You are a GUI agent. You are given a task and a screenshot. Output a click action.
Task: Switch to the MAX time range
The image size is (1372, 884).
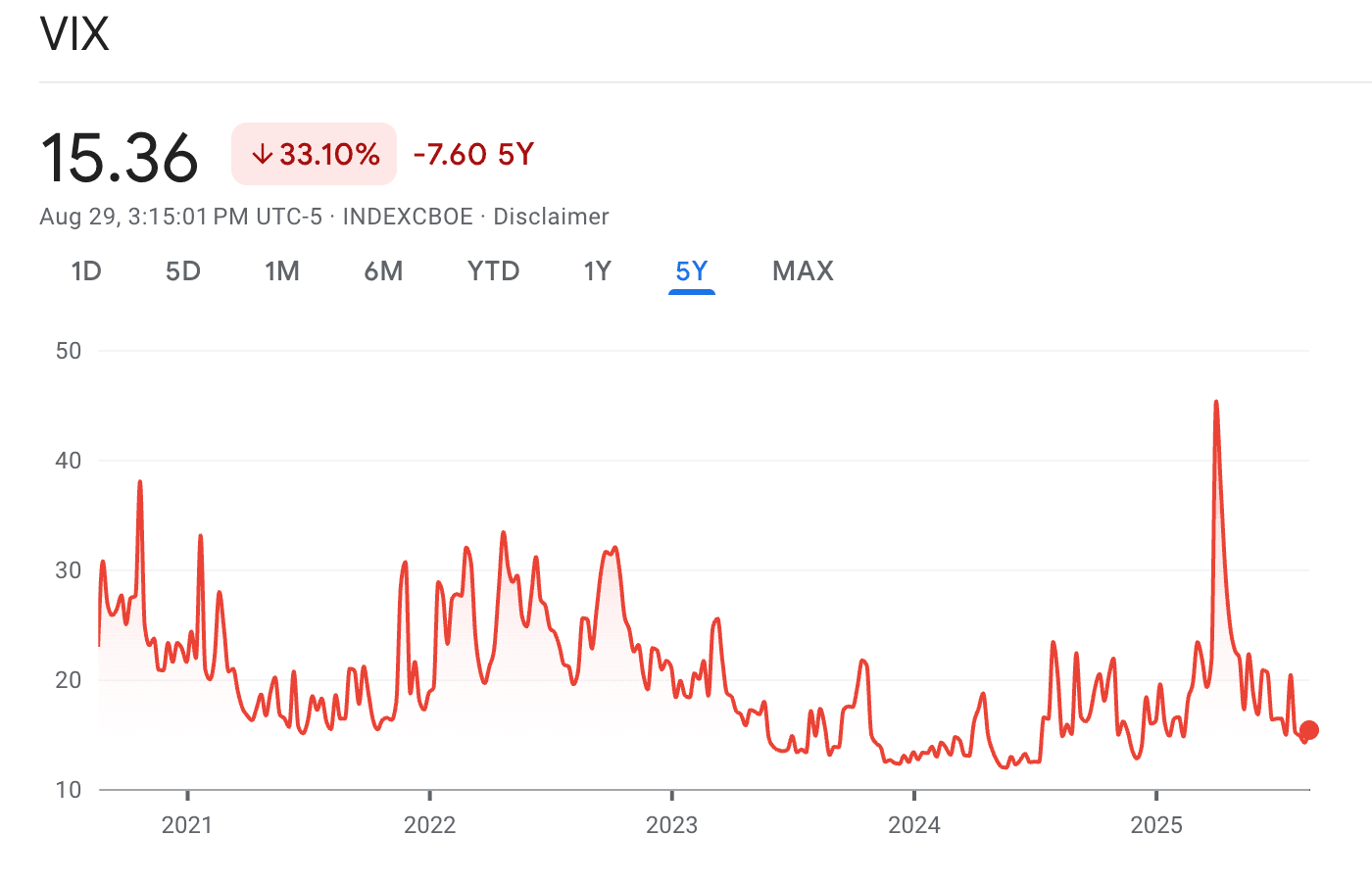pyautogui.click(x=803, y=271)
